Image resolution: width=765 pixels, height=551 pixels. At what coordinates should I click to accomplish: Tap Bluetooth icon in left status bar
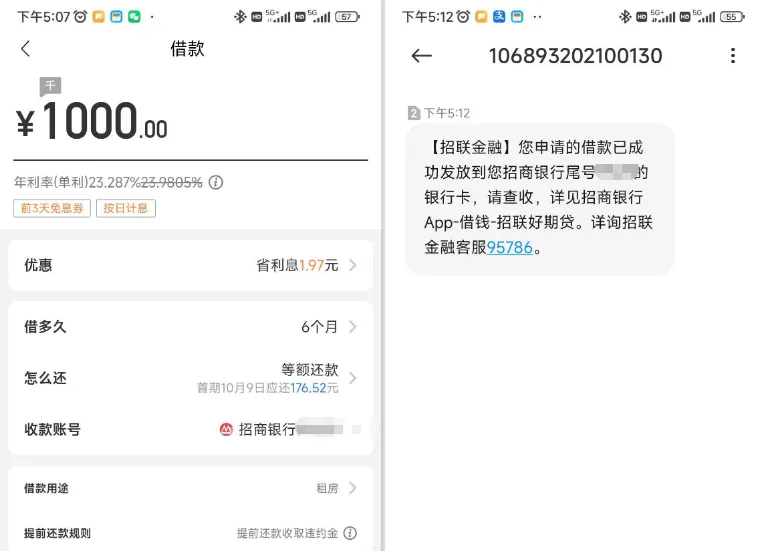coord(240,17)
